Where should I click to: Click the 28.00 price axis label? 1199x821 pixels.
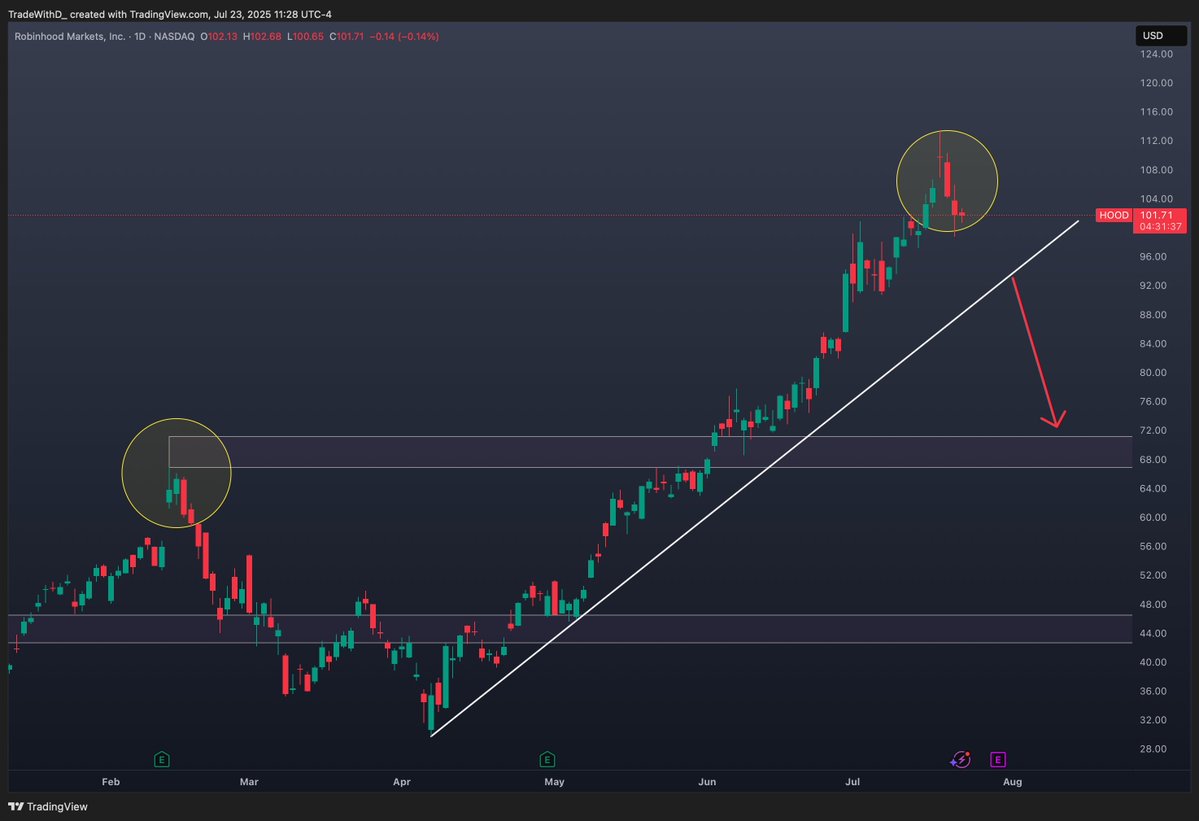1153,749
